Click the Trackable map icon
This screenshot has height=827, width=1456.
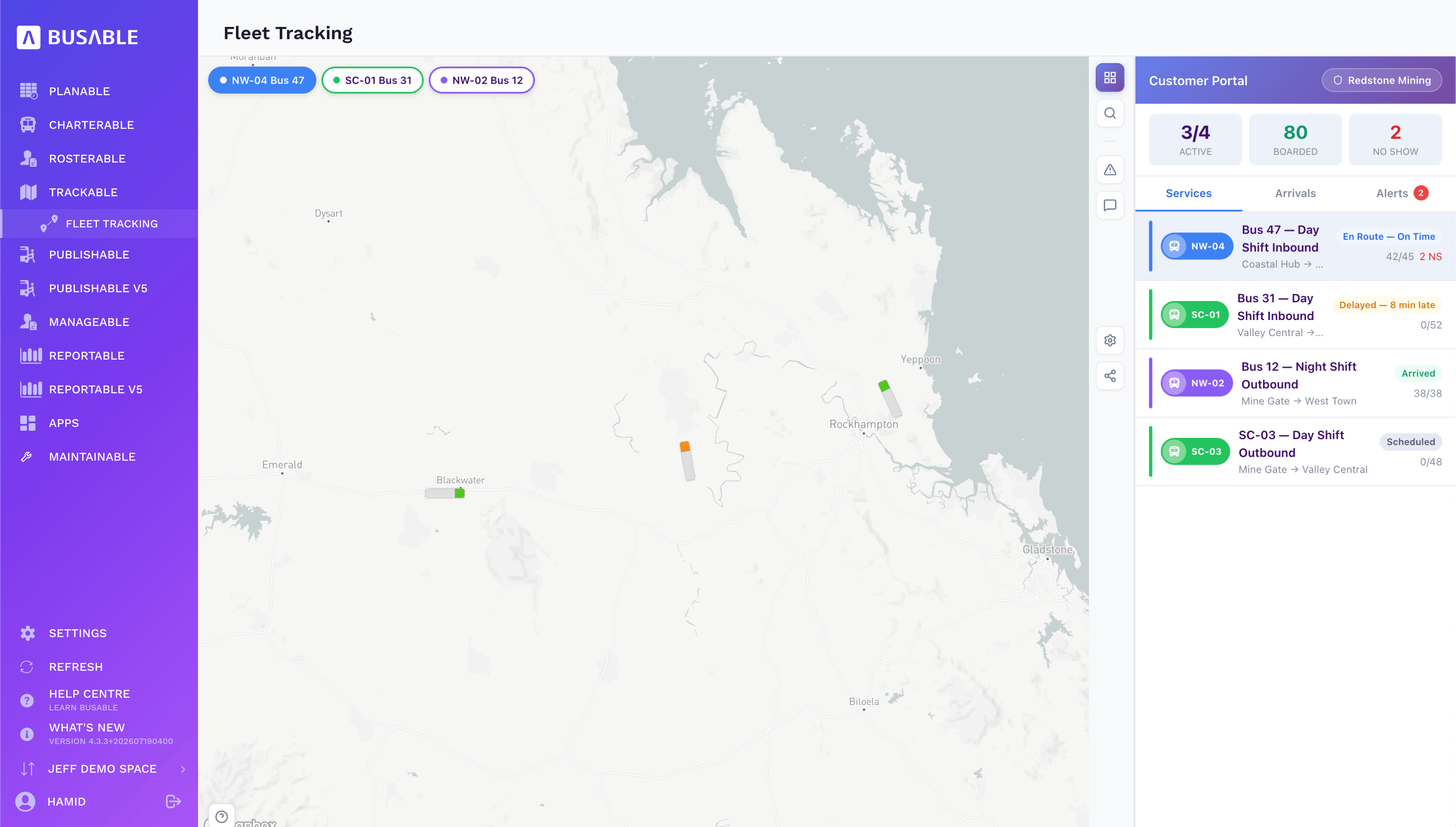click(x=28, y=192)
